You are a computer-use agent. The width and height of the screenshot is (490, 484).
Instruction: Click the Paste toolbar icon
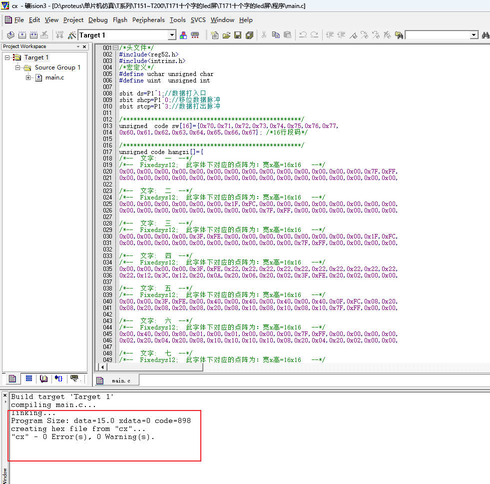coord(287,35)
